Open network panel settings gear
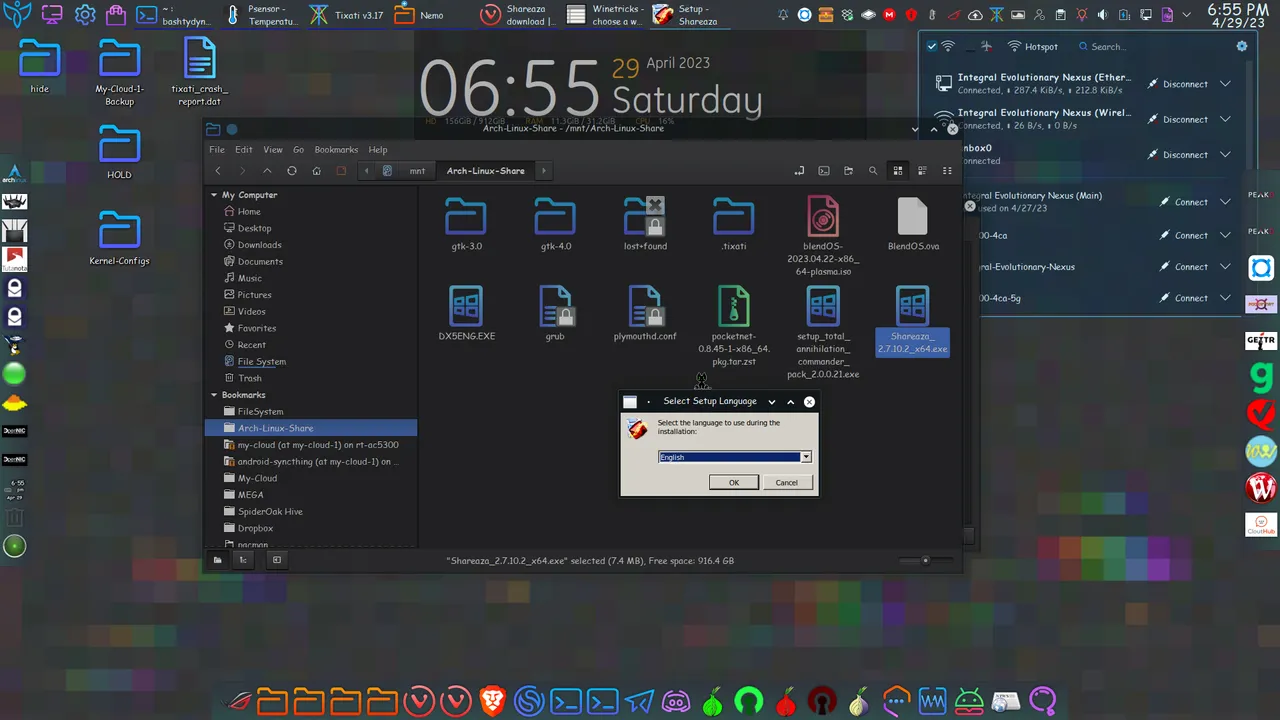Screen dimensions: 1280x720 pyautogui.click(x=1242, y=46)
